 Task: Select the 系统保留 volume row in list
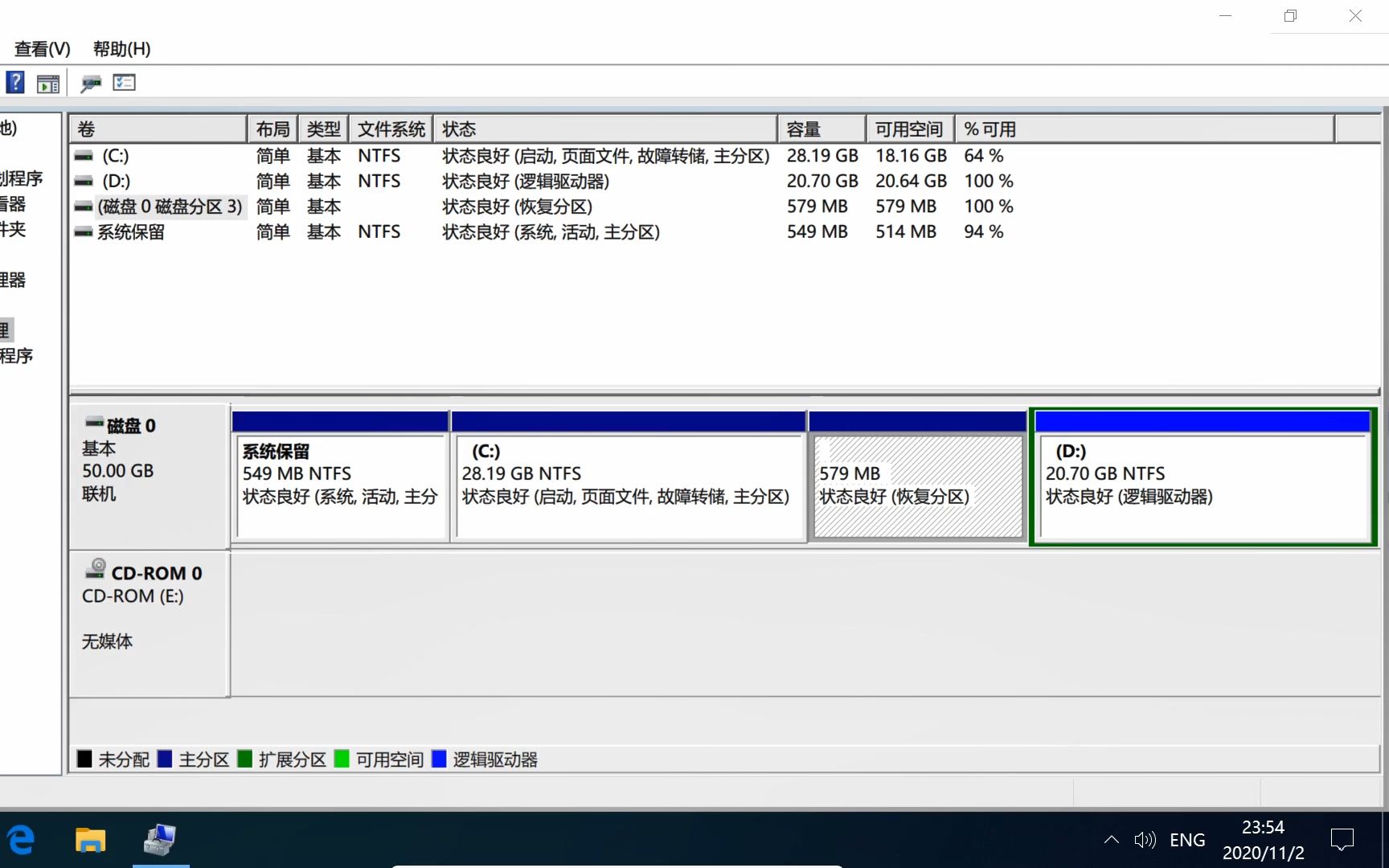tap(545, 231)
